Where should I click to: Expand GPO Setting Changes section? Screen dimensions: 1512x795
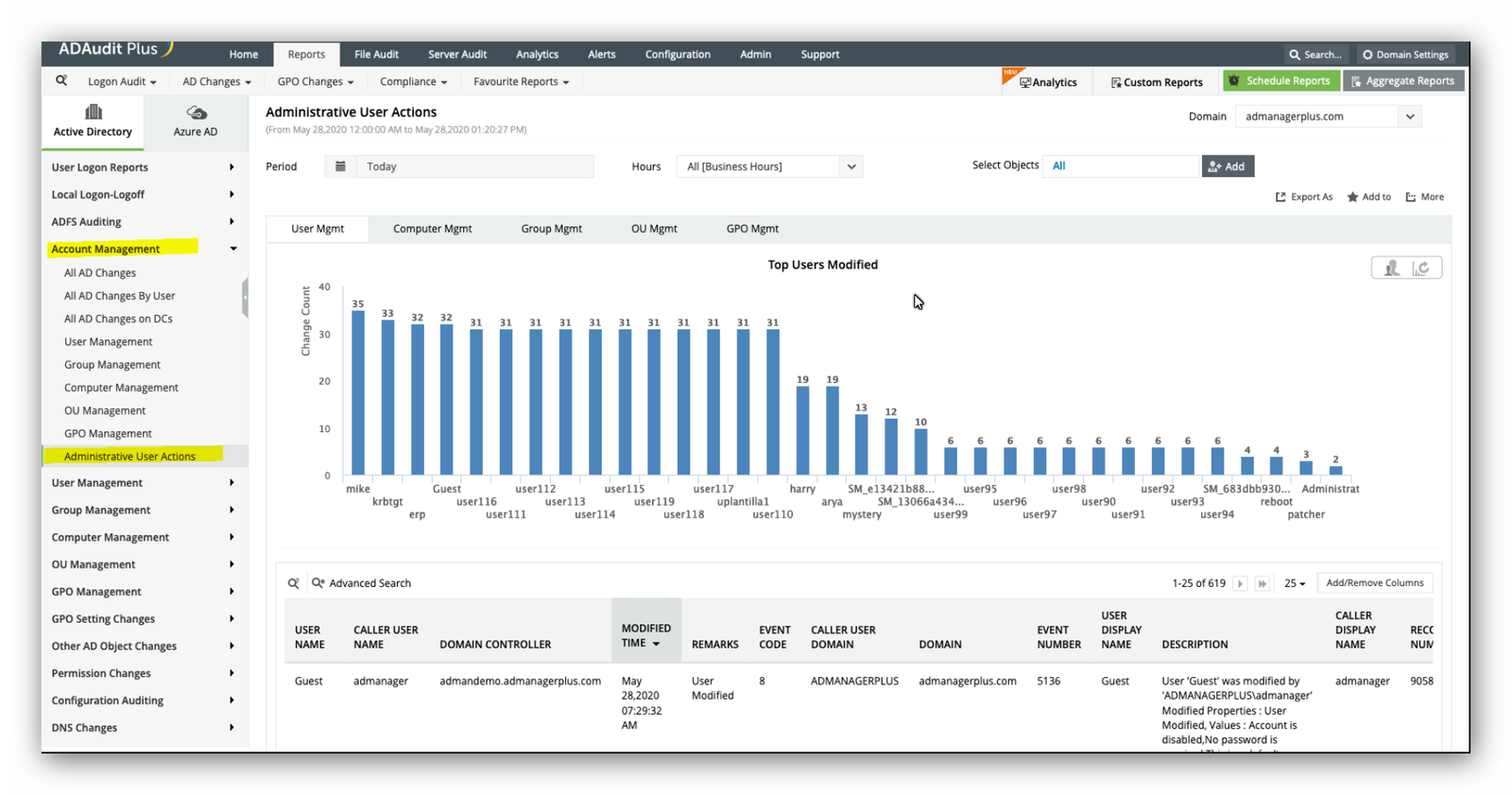pyautogui.click(x=144, y=619)
